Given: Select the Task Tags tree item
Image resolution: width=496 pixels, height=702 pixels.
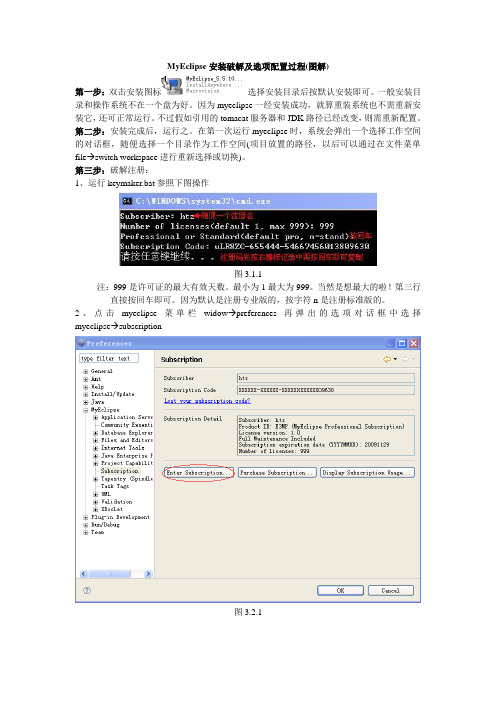Looking at the screenshot, I should (x=115, y=486).
